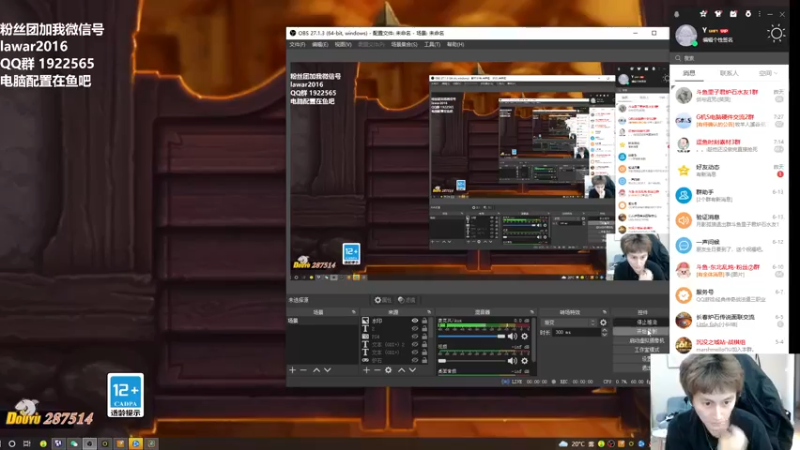Open Task View on the Windows taskbar
Screen dimensions: 800x450
click(x=27, y=444)
